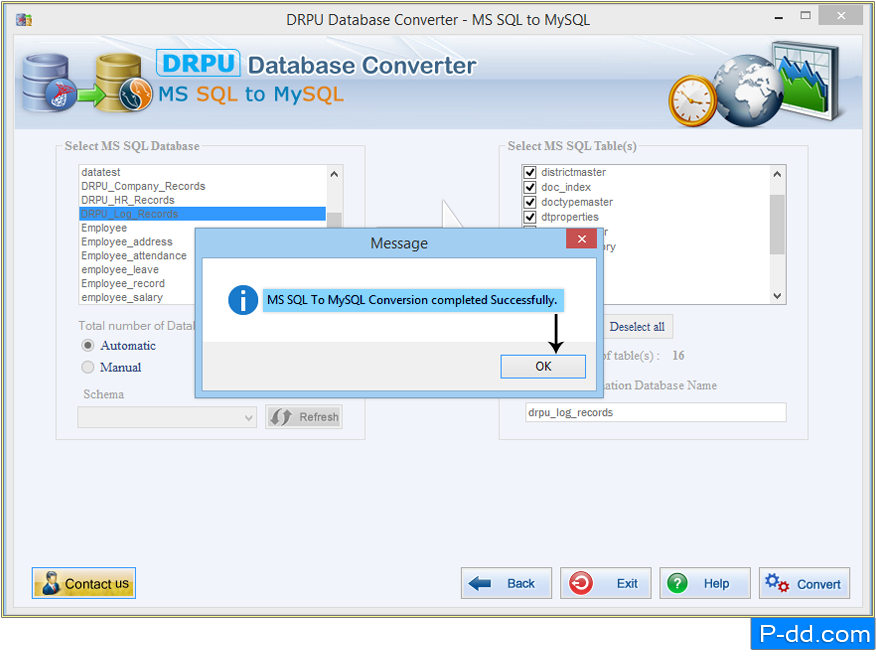Choose the Manual radio option
Screen dimensions: 876x658
tap(88, 367)
